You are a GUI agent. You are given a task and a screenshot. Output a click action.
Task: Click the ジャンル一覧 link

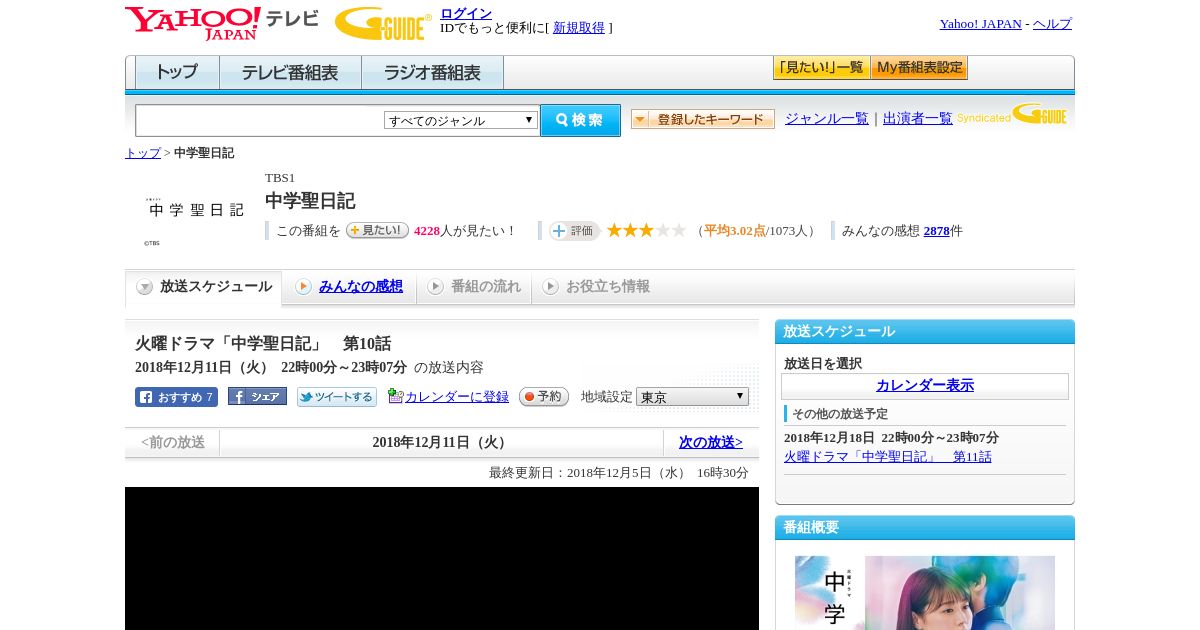click(827, 119)
